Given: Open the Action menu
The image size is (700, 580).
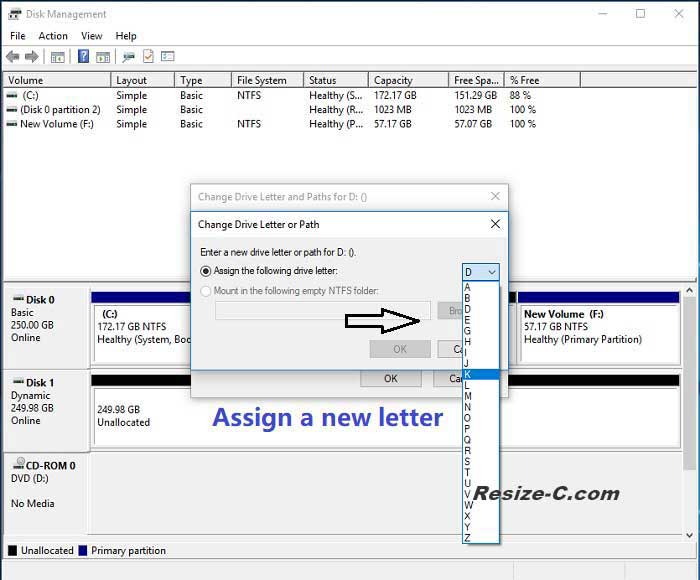Looking at the screenshot, I should 53,36.
